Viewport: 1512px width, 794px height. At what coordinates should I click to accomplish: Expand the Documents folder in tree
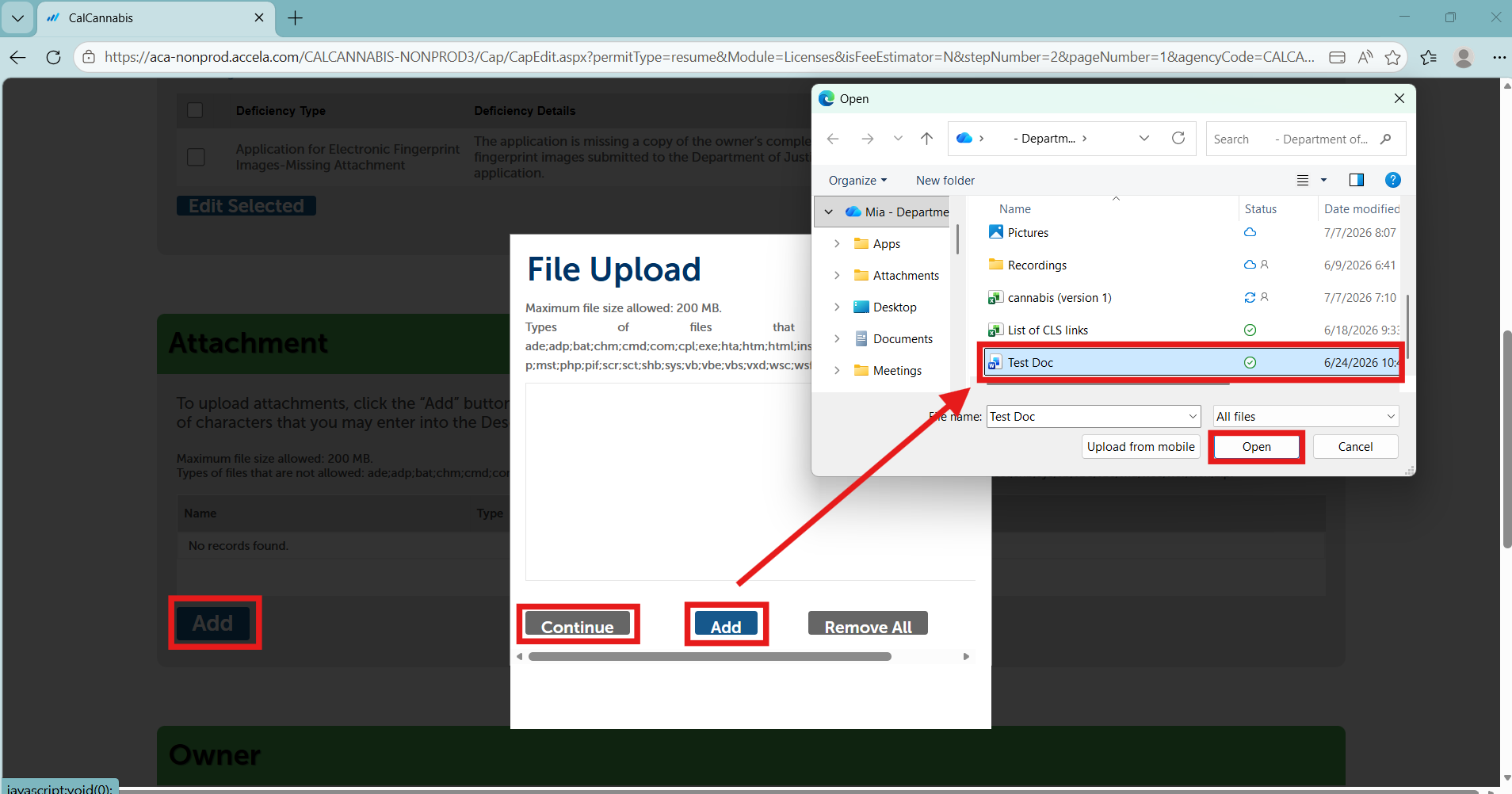pyautogui.click(x=837, y=338)
